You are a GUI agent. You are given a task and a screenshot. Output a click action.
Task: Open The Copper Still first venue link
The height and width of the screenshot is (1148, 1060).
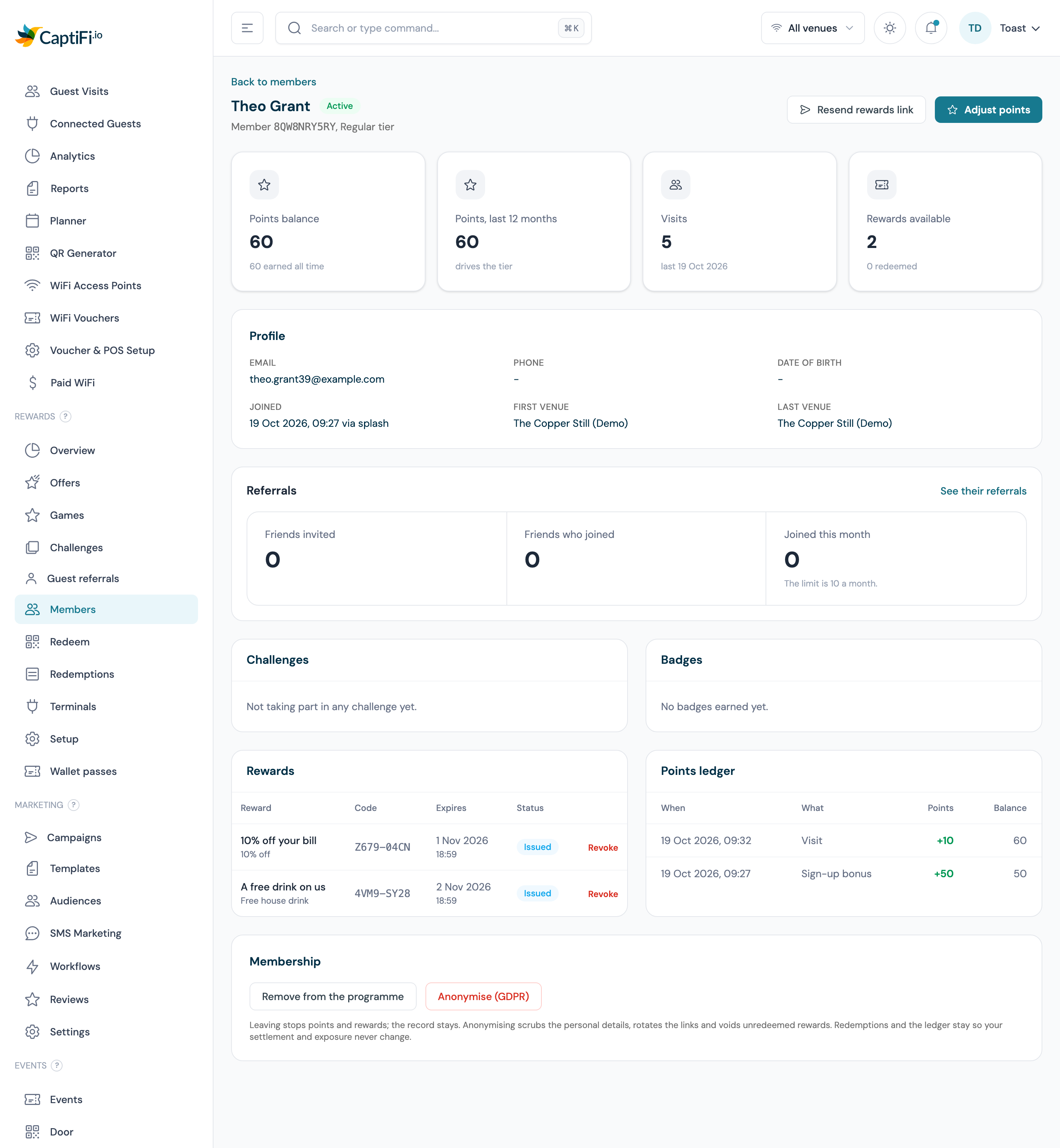point(570,423)
